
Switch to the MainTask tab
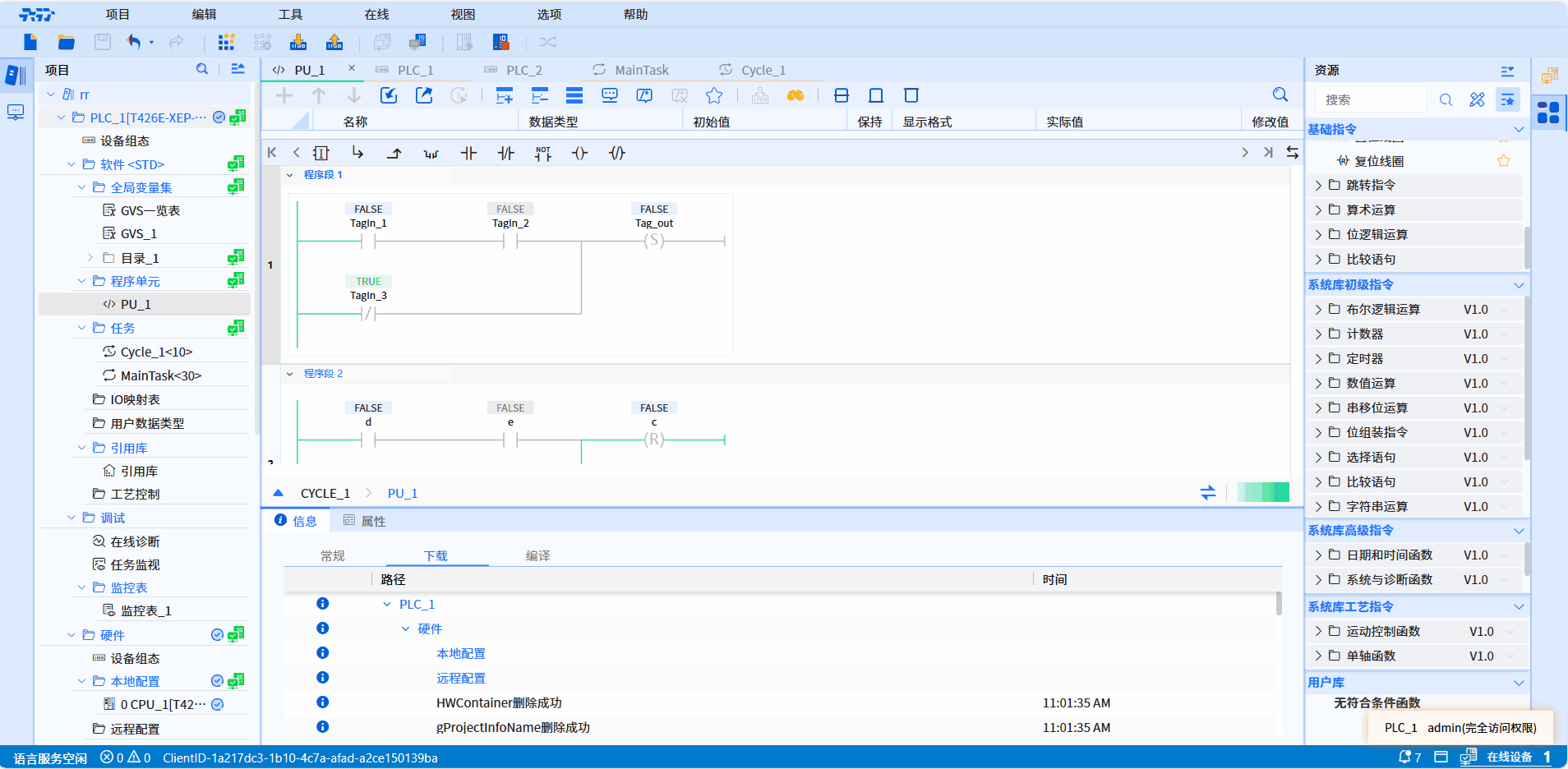pos(641,70)
